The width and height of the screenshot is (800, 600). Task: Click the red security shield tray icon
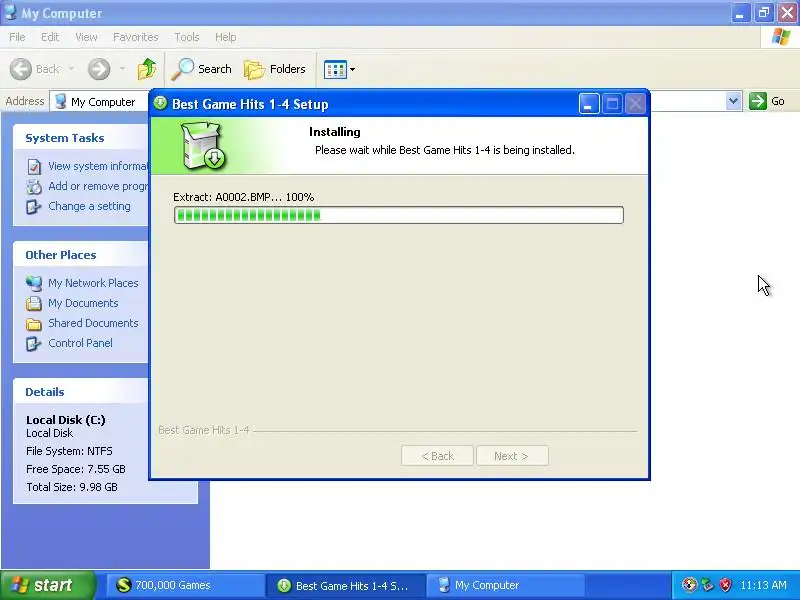click(726, 585)
